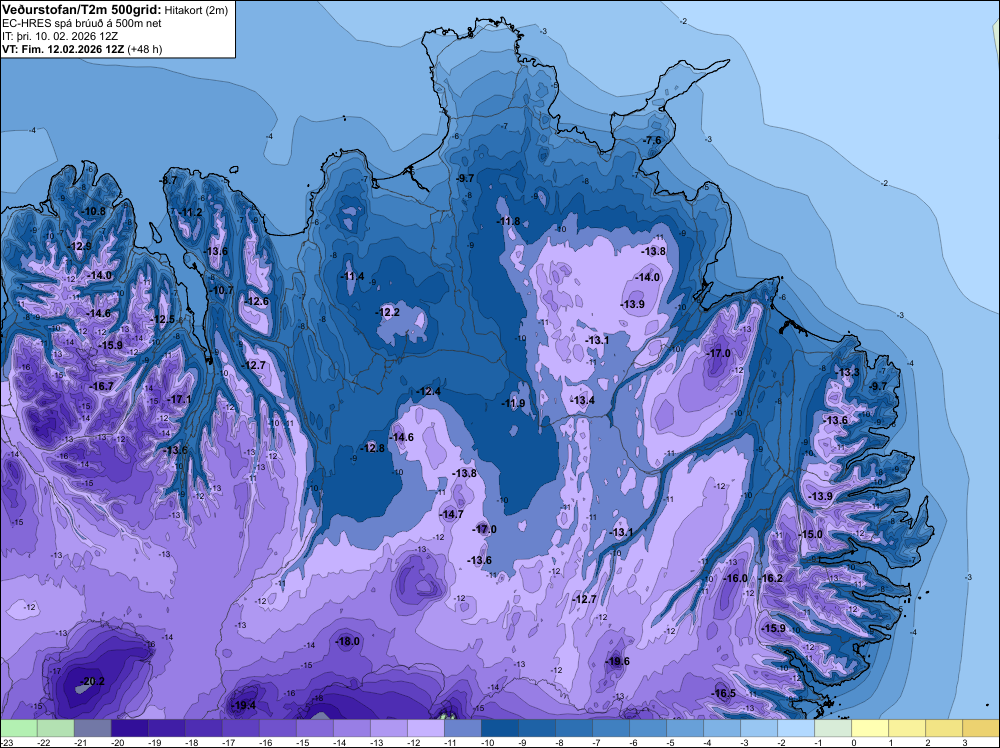Select the -12.9 temperature label
The image size is (1000, 748).
pos(80,246)
